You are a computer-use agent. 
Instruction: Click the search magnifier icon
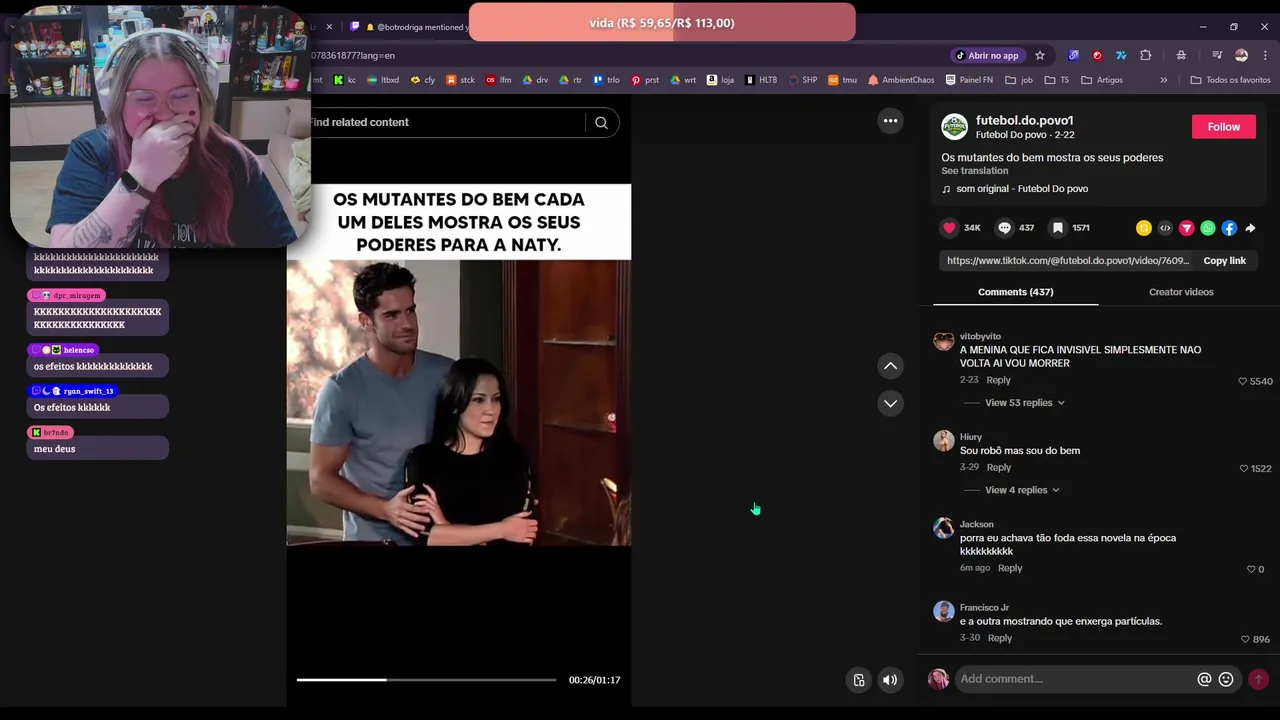(601, 122)
